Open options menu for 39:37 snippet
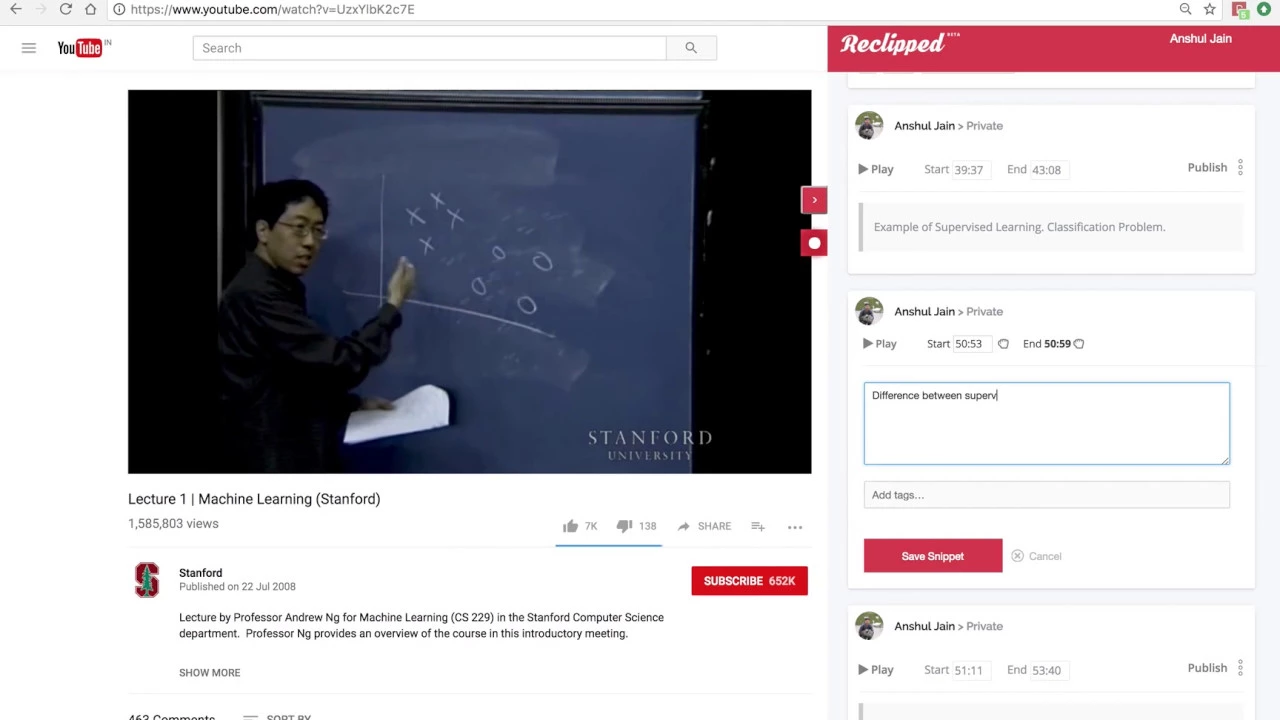 [1240, 168]
